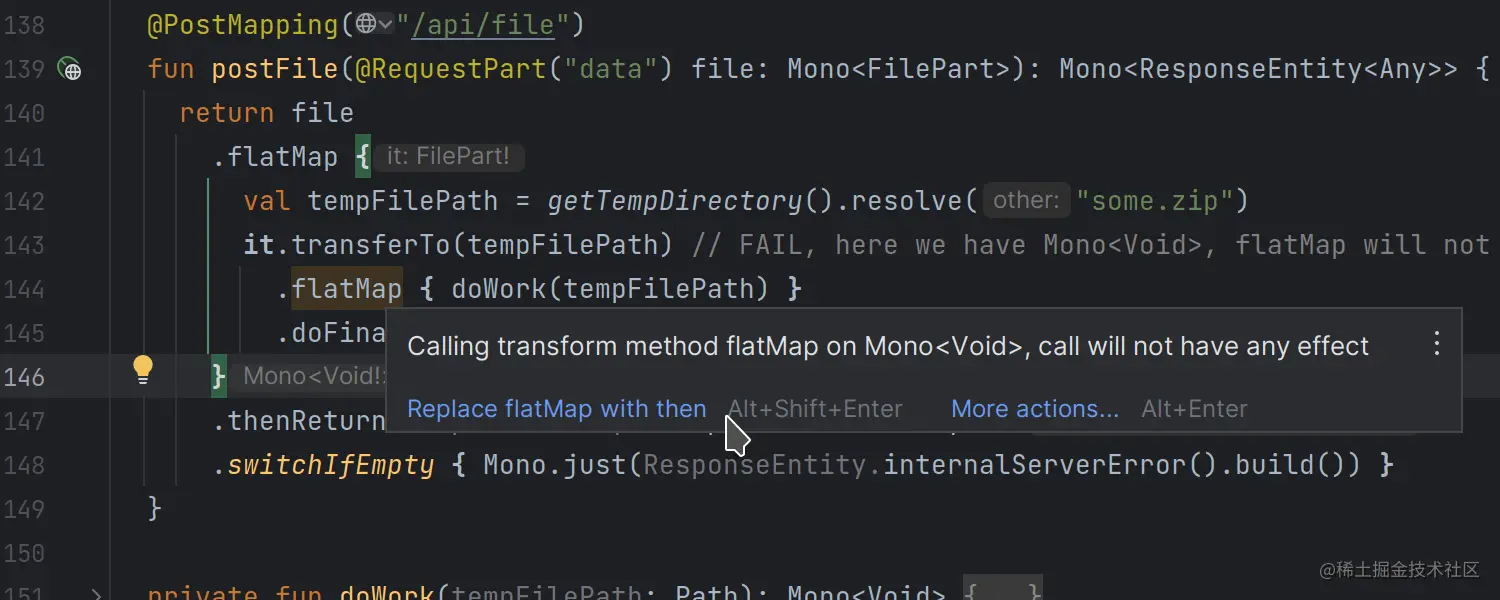The image size is (1500, 600).
Task: Click the highlighted flatMap on line 144
Action: pyautogui.click(x=347, y=289)
